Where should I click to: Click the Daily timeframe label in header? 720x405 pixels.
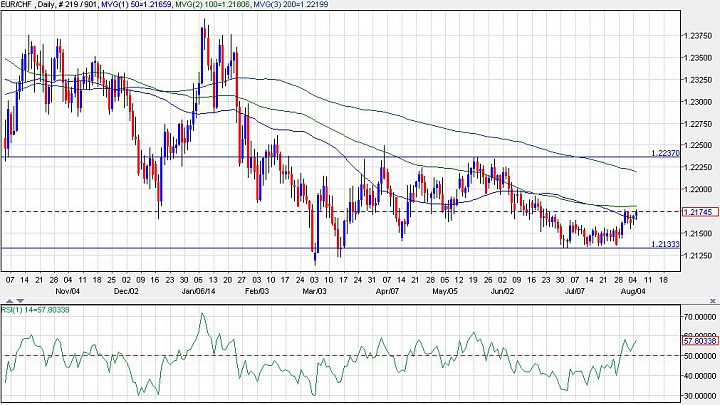click(x=46, y=4)
